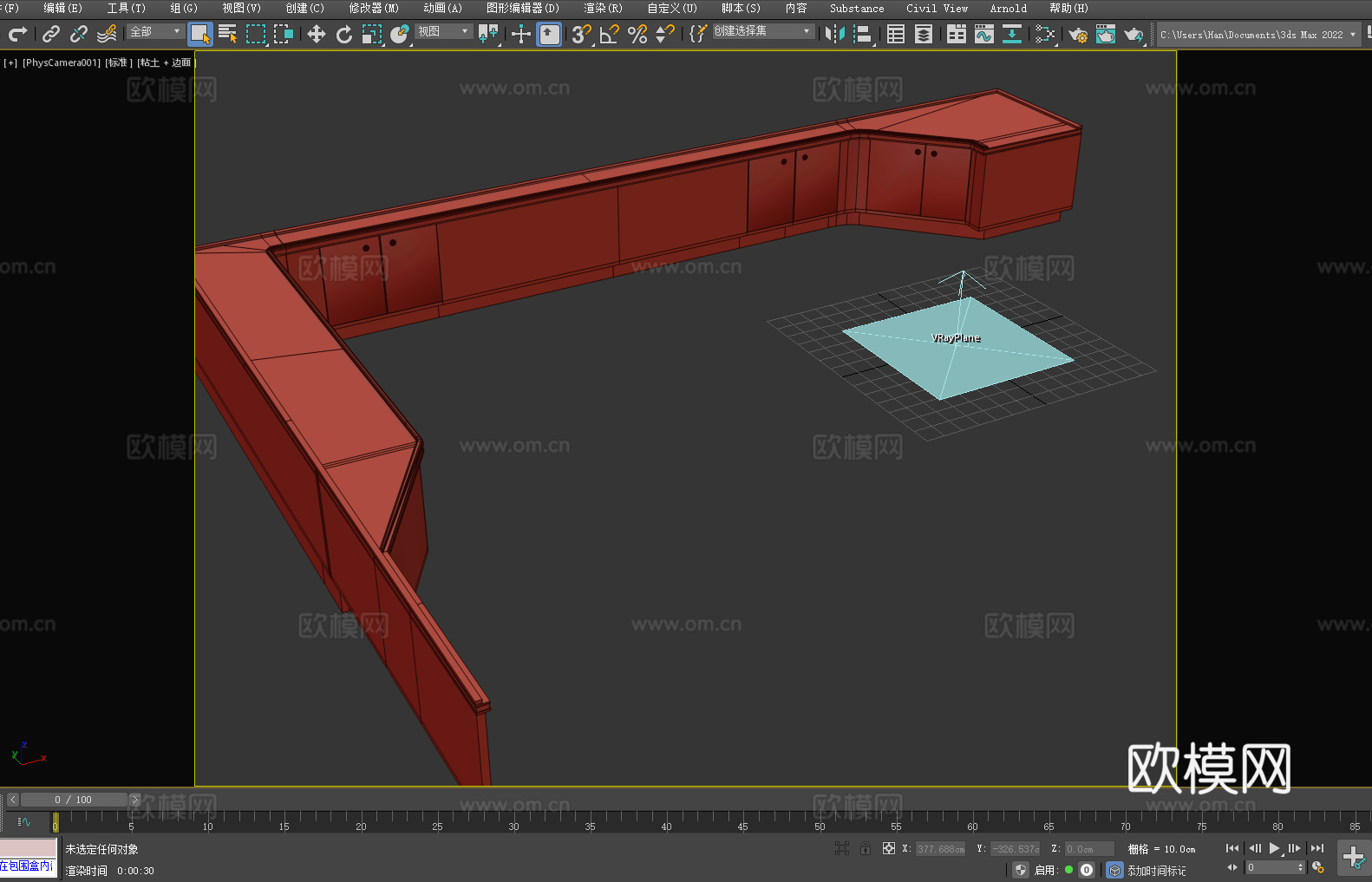Screen dimensions: 1372x882
Task: Toggle the Layer Explorer icon
Action: 924,34
